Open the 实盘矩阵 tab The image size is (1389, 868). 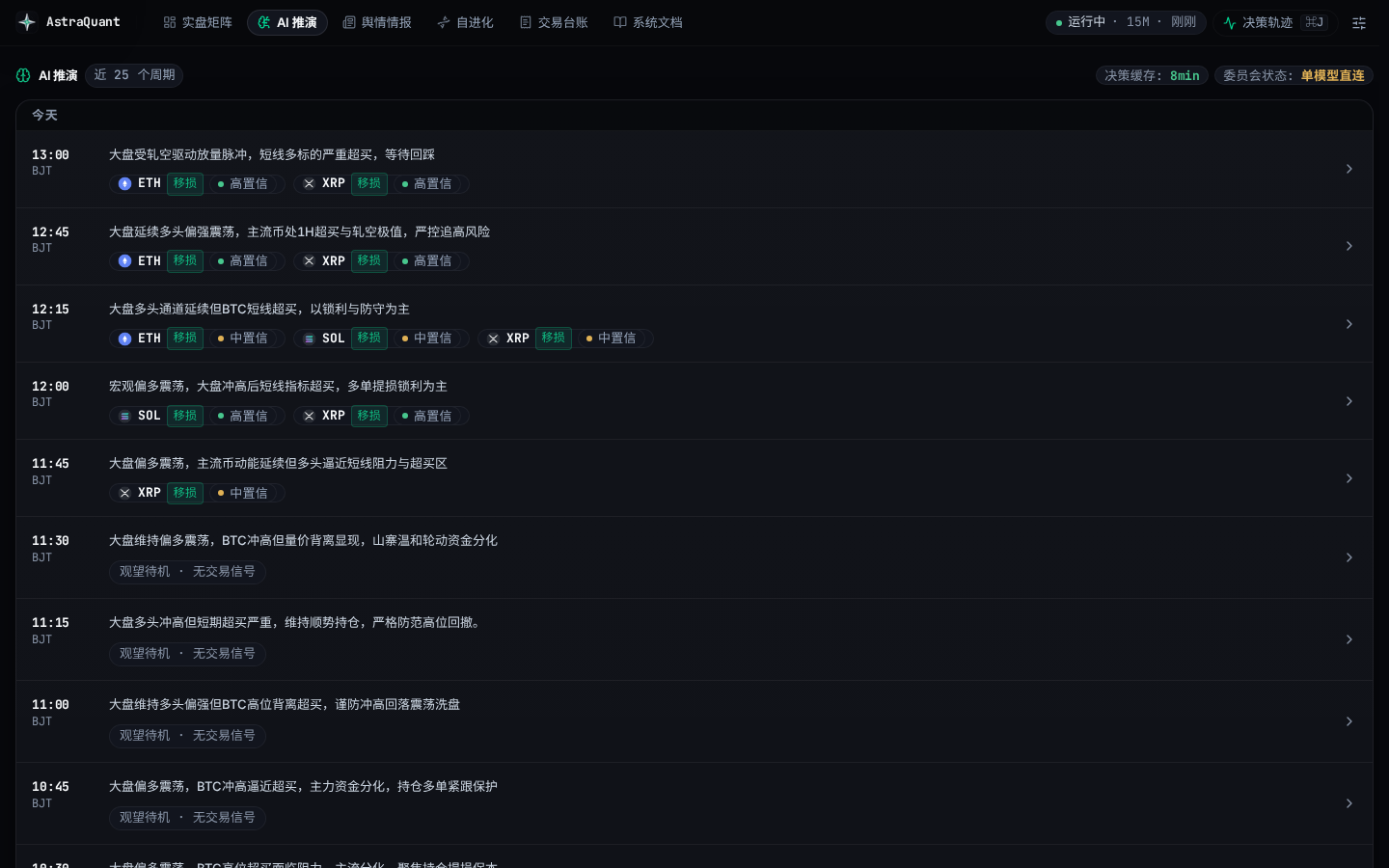click(198, 22)
